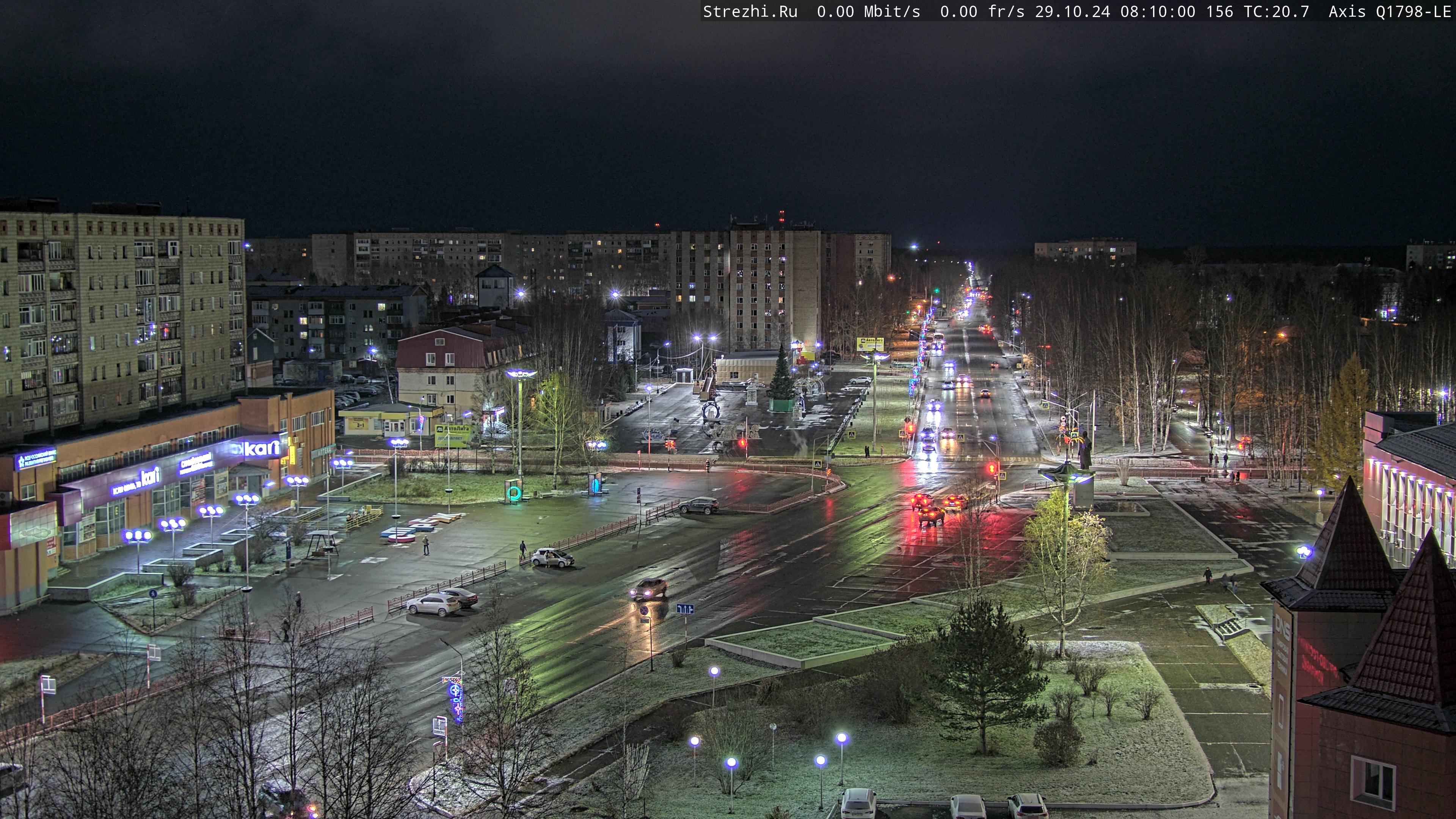The height and width of the screenshot is (819, 1456).
Task: Select the 0.00 fr/s frame rate value
Action: tap(982, 12)
